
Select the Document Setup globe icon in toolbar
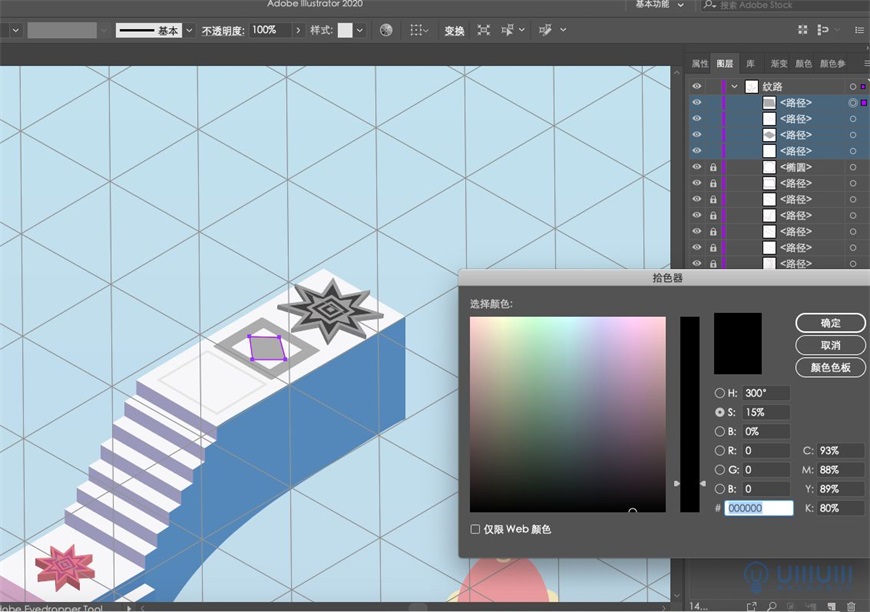point(386,30)
